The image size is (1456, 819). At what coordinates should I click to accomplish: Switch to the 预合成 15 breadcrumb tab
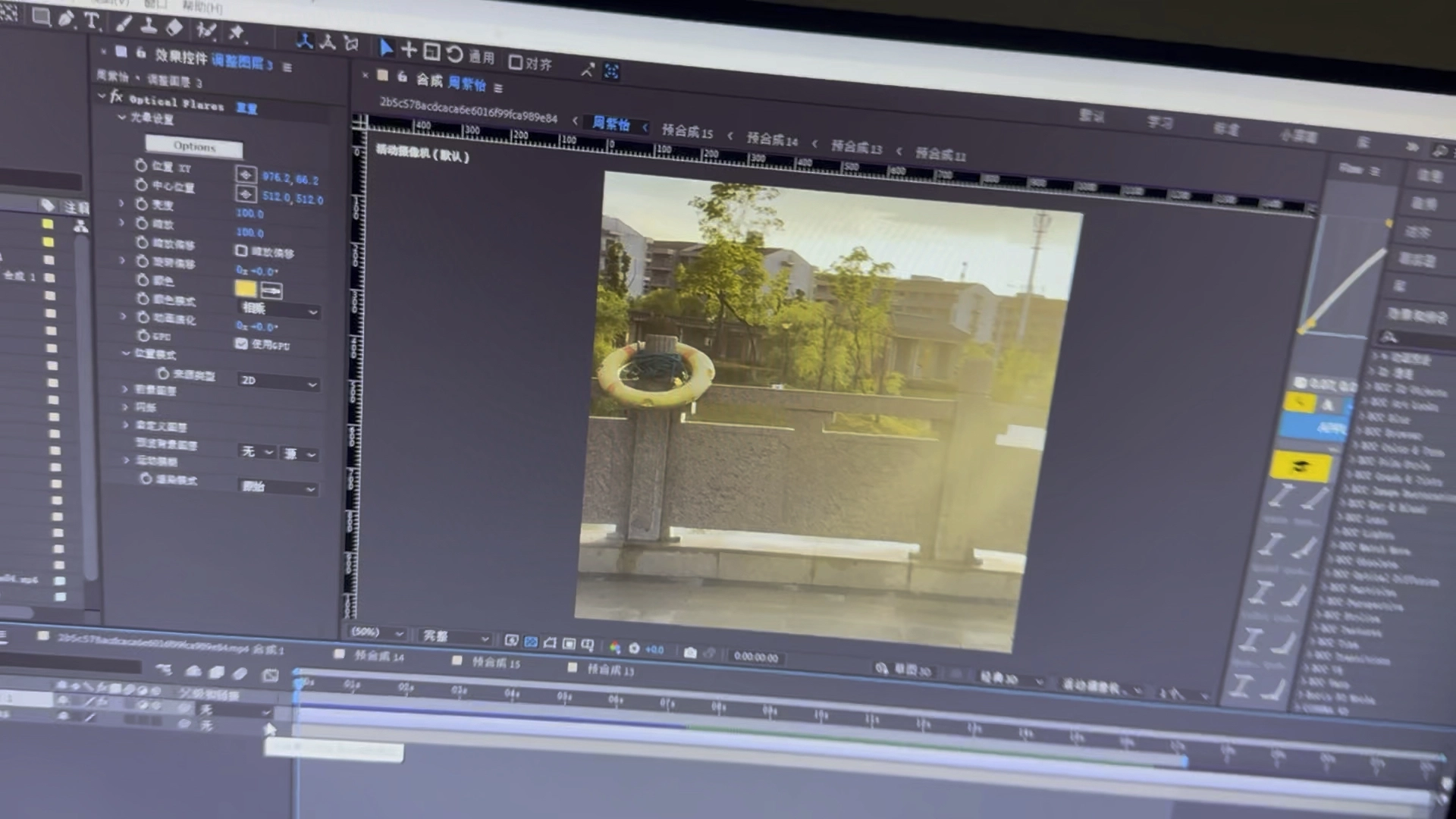coord(687,131)
